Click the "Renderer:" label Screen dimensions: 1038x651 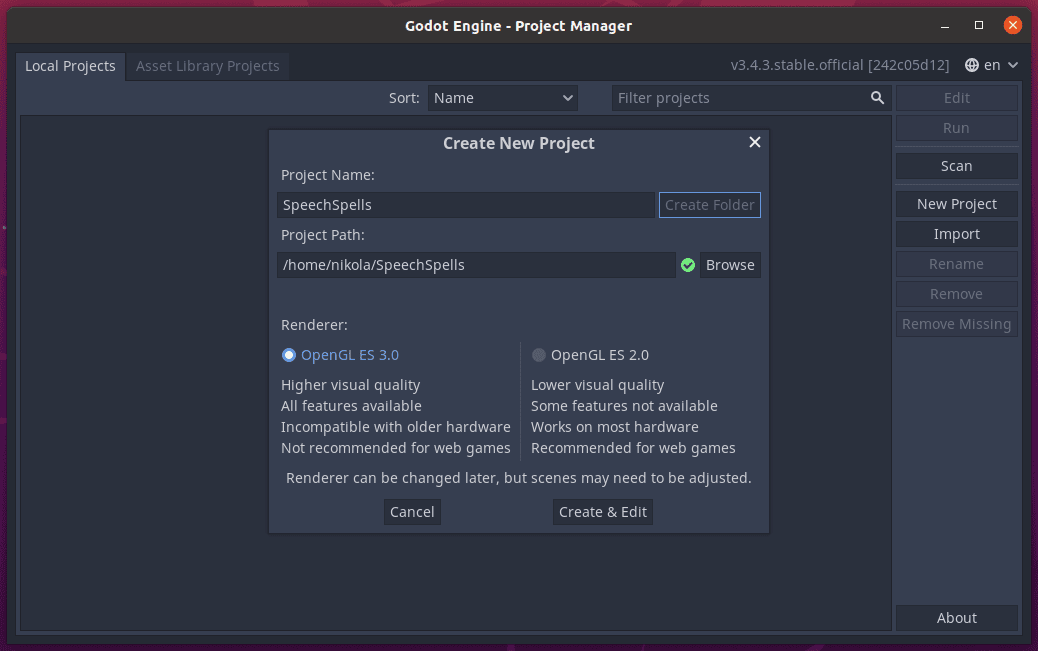click(x=314, y=325)
